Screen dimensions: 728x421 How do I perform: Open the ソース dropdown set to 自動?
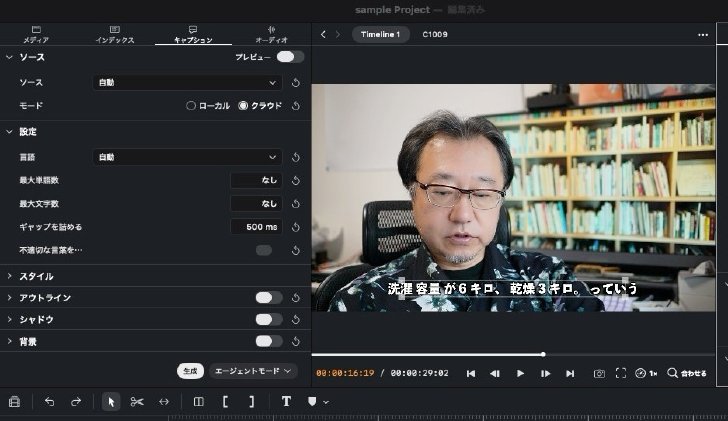pyautogui.click(x=188, y=83)
